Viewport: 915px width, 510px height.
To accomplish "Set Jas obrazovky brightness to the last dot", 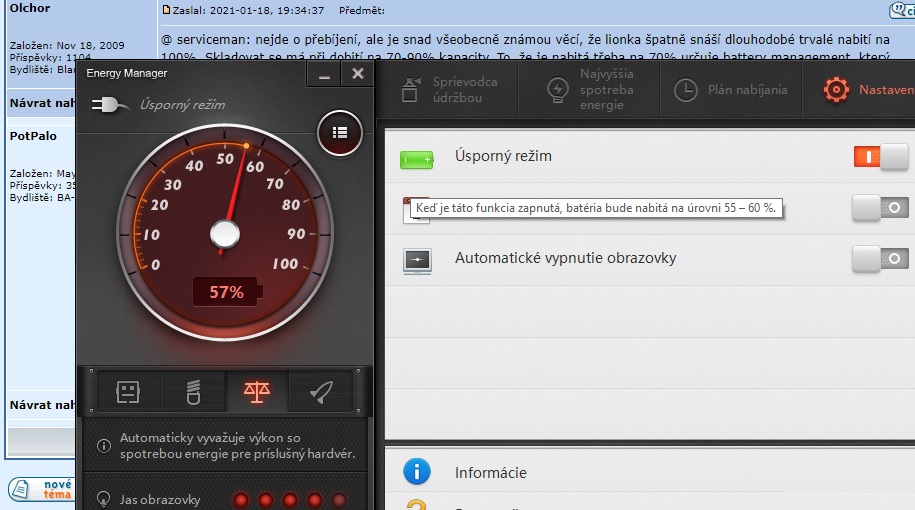I will click(339, 500).
